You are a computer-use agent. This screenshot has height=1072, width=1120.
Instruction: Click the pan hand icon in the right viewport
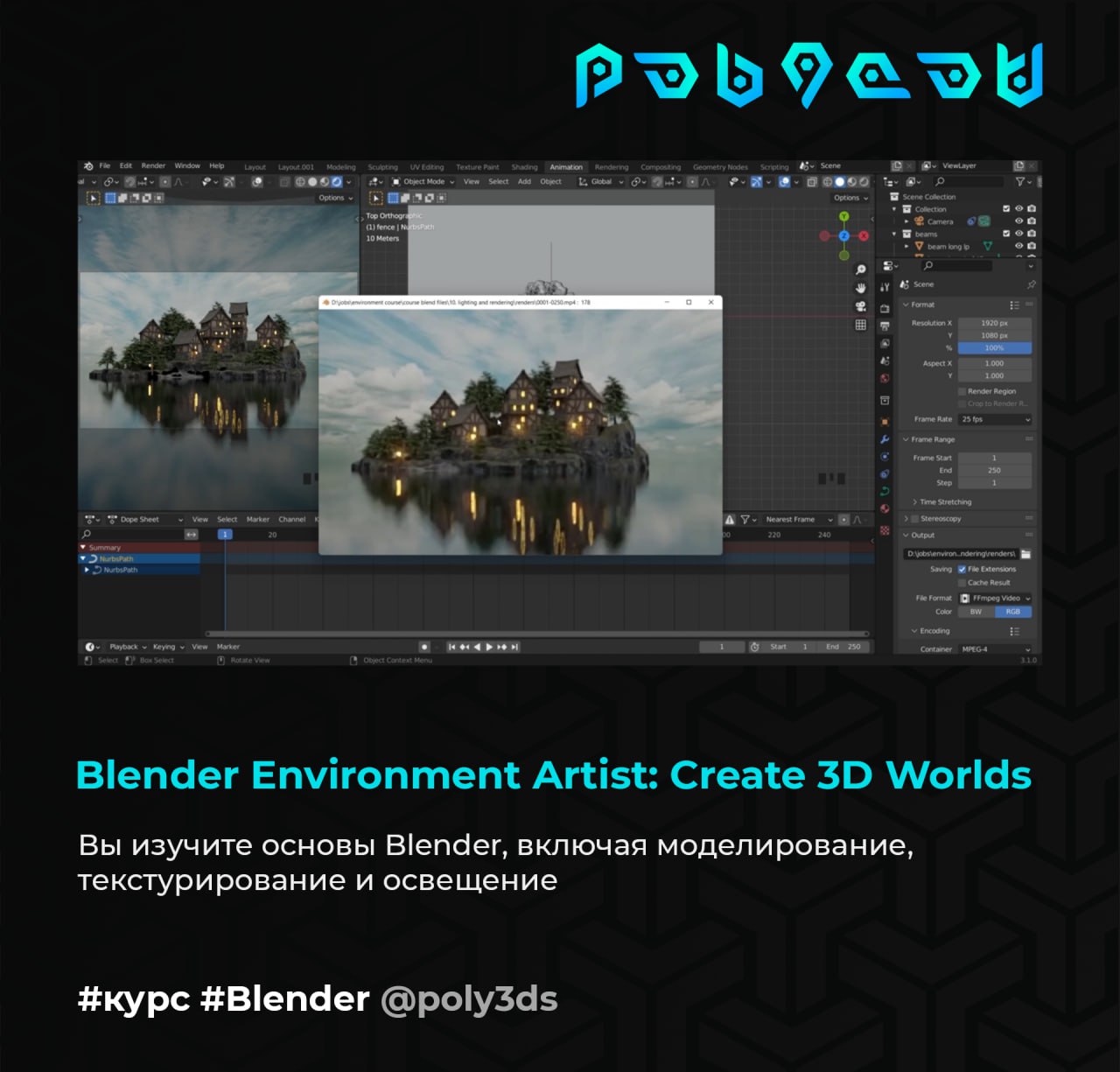coord(861,288)
